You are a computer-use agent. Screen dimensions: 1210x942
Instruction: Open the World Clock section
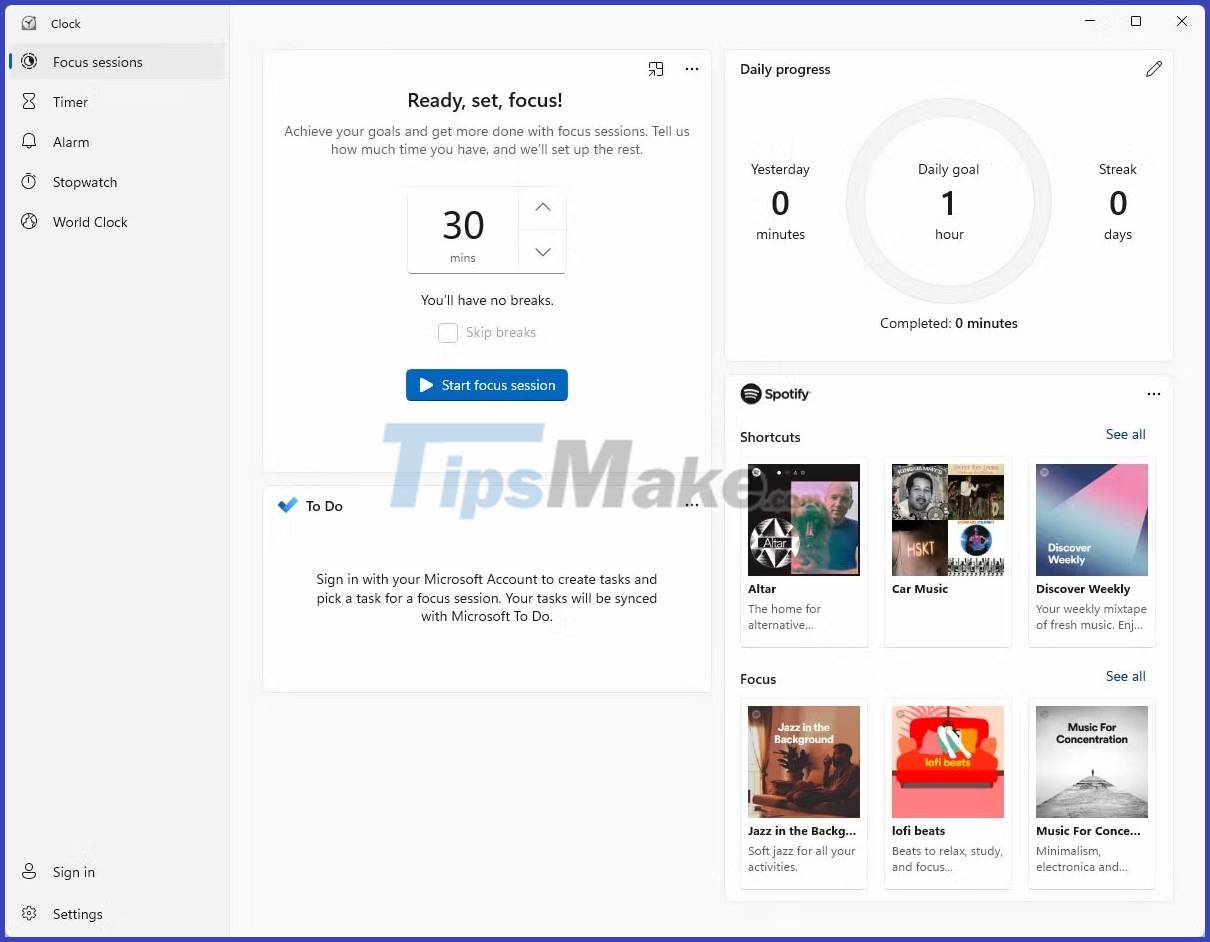tap(90, 221)
